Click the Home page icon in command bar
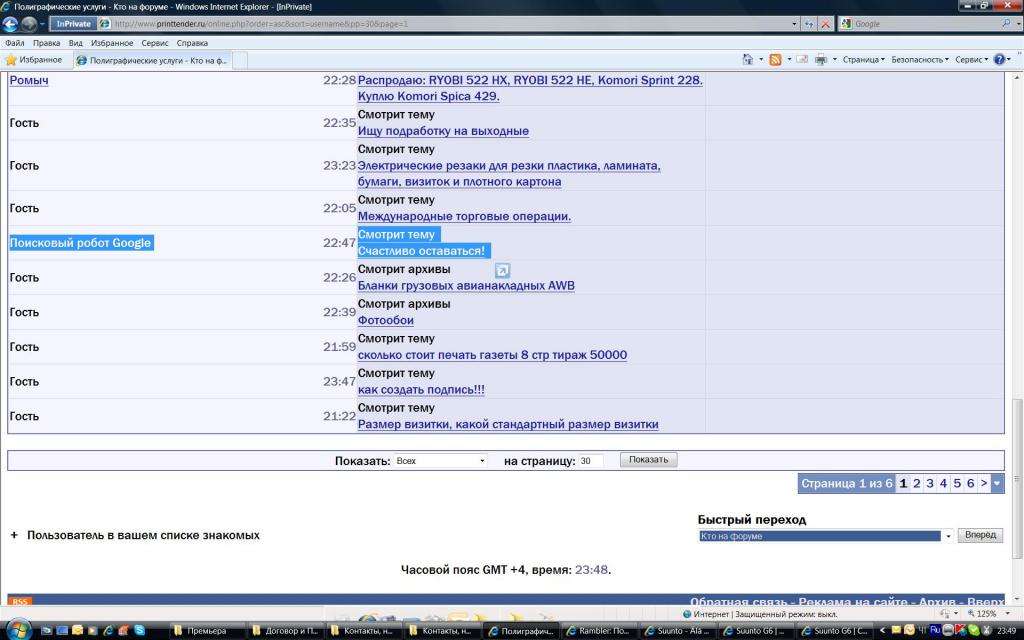This screenshot has width=1024, height=640. click(747, 60)
